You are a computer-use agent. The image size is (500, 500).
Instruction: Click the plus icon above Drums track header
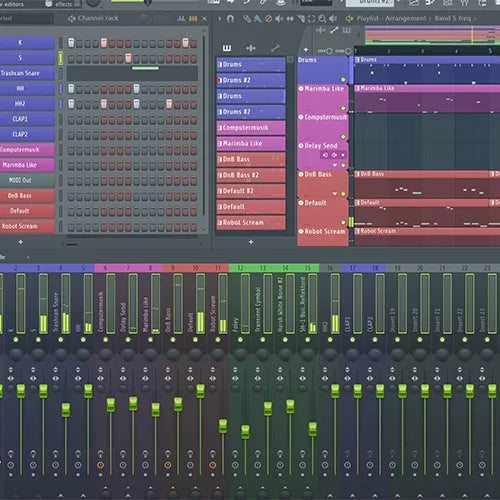(306, 50)
